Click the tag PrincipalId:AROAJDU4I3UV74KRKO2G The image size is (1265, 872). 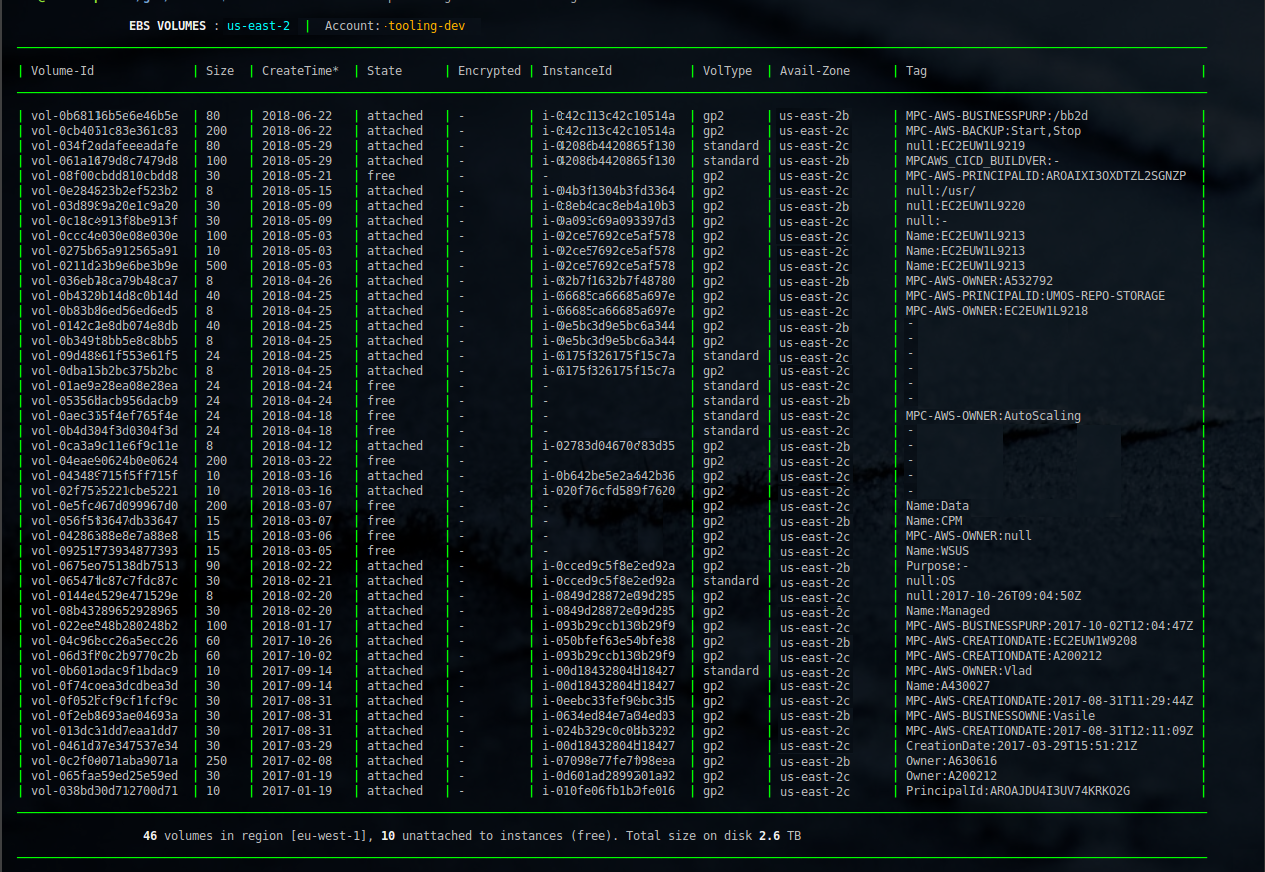point(1018,791)
